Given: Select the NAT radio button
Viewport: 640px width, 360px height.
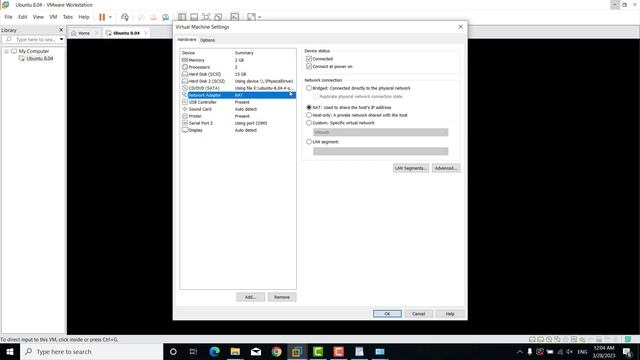Looking at the screenshot, I should [309, 107].
